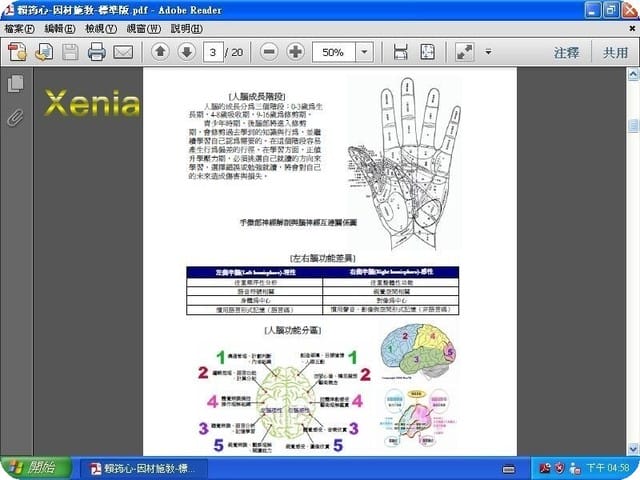Click the hand palm diagram image
The image size is (640, 480).
coord(404,163)
